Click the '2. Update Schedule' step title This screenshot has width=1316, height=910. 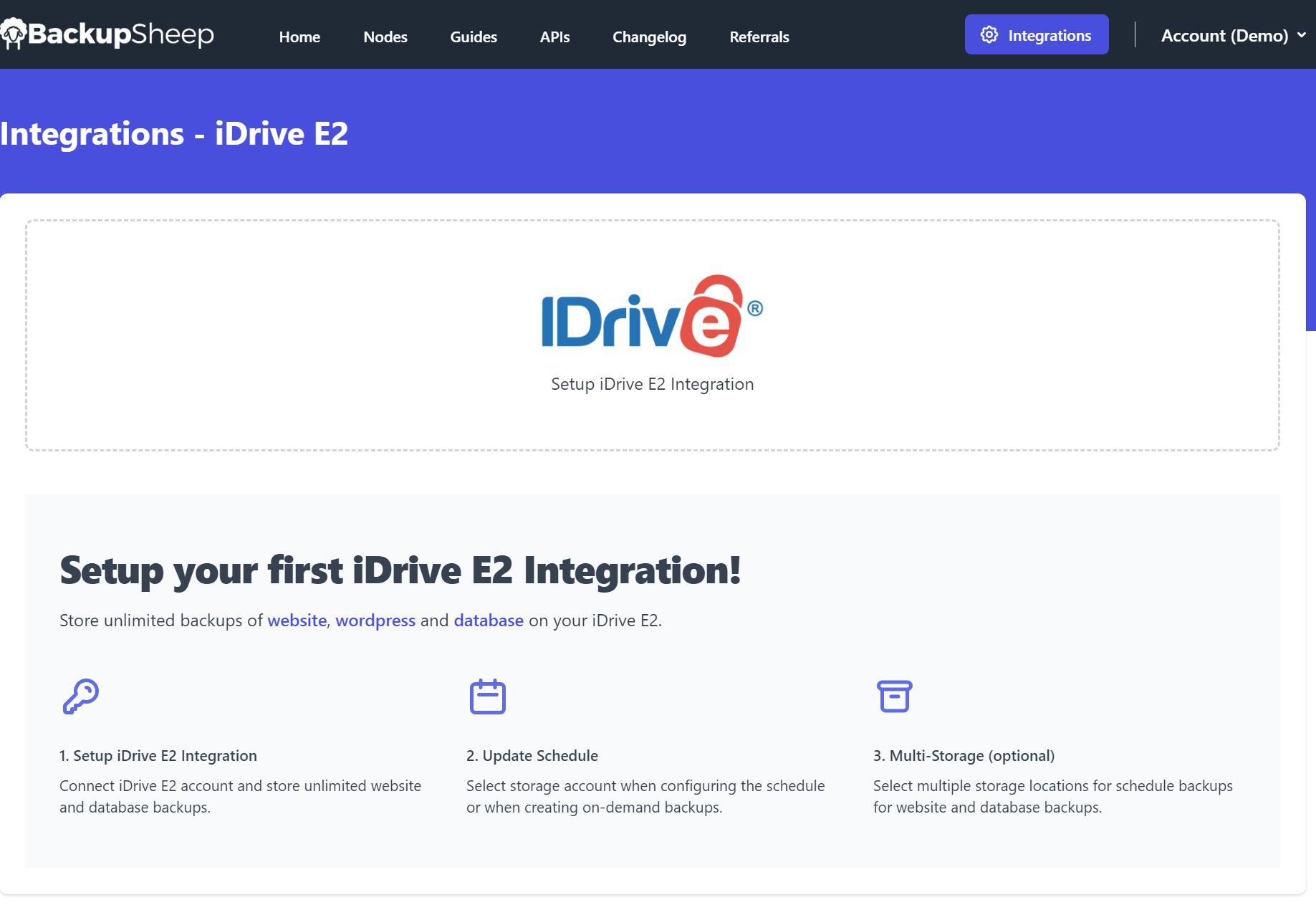pos(532,756)
